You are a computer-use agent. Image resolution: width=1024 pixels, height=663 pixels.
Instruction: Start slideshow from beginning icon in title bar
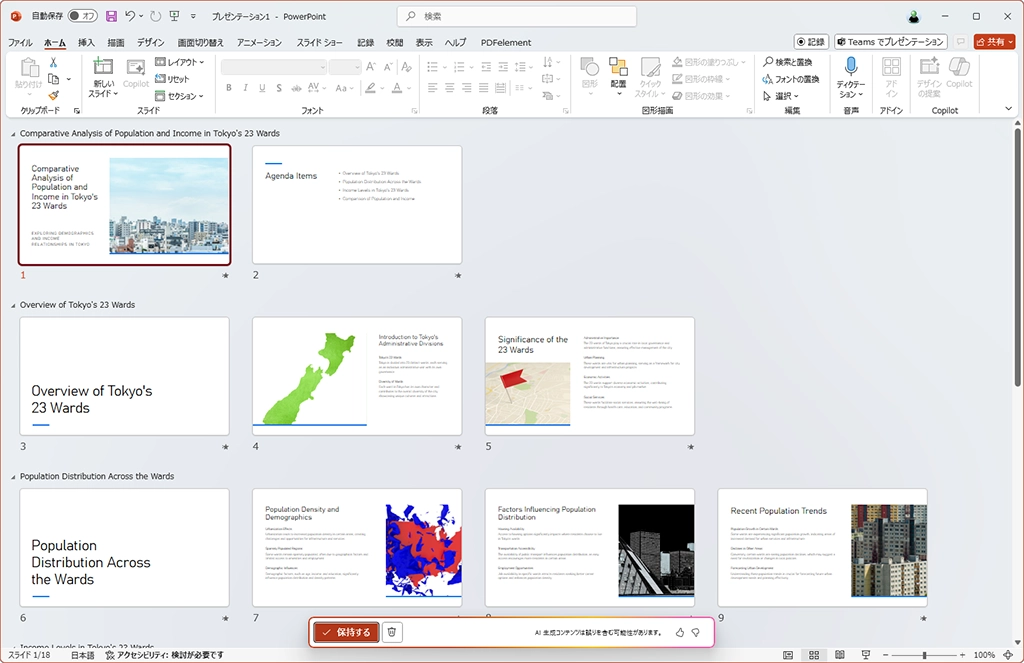(174, 16)
